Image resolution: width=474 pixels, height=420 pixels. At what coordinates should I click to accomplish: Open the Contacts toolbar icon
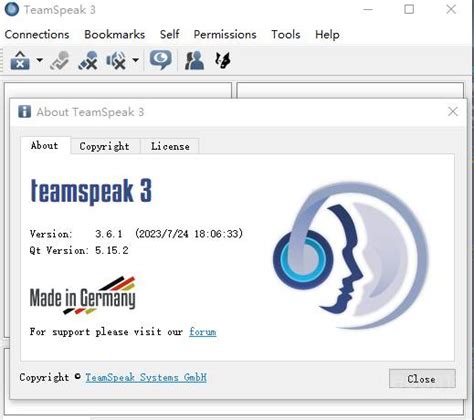pyautogui.click(x=194, y=60)
